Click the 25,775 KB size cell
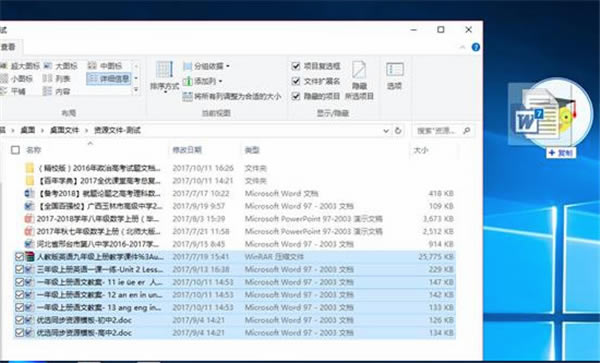600x363 pixels. [436, 257]
